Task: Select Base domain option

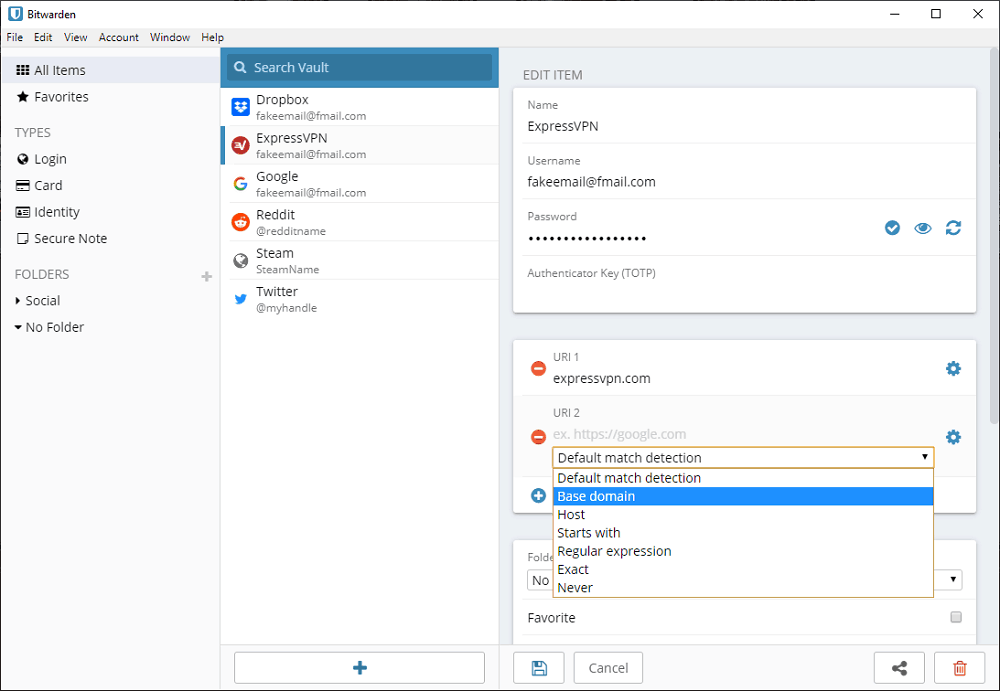Action: pos(743,496)
